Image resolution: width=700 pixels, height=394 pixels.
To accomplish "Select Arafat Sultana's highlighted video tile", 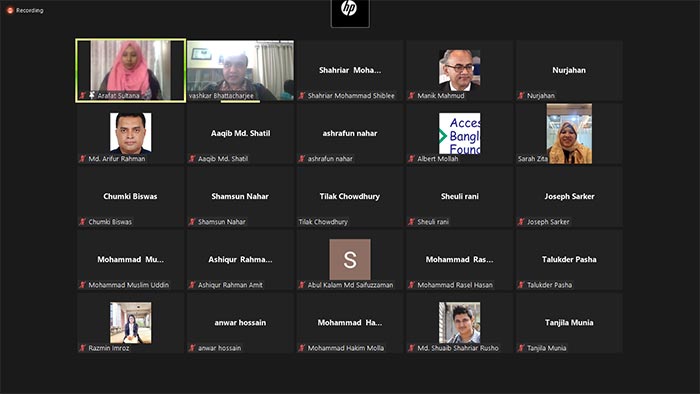I will click(131, 70).
